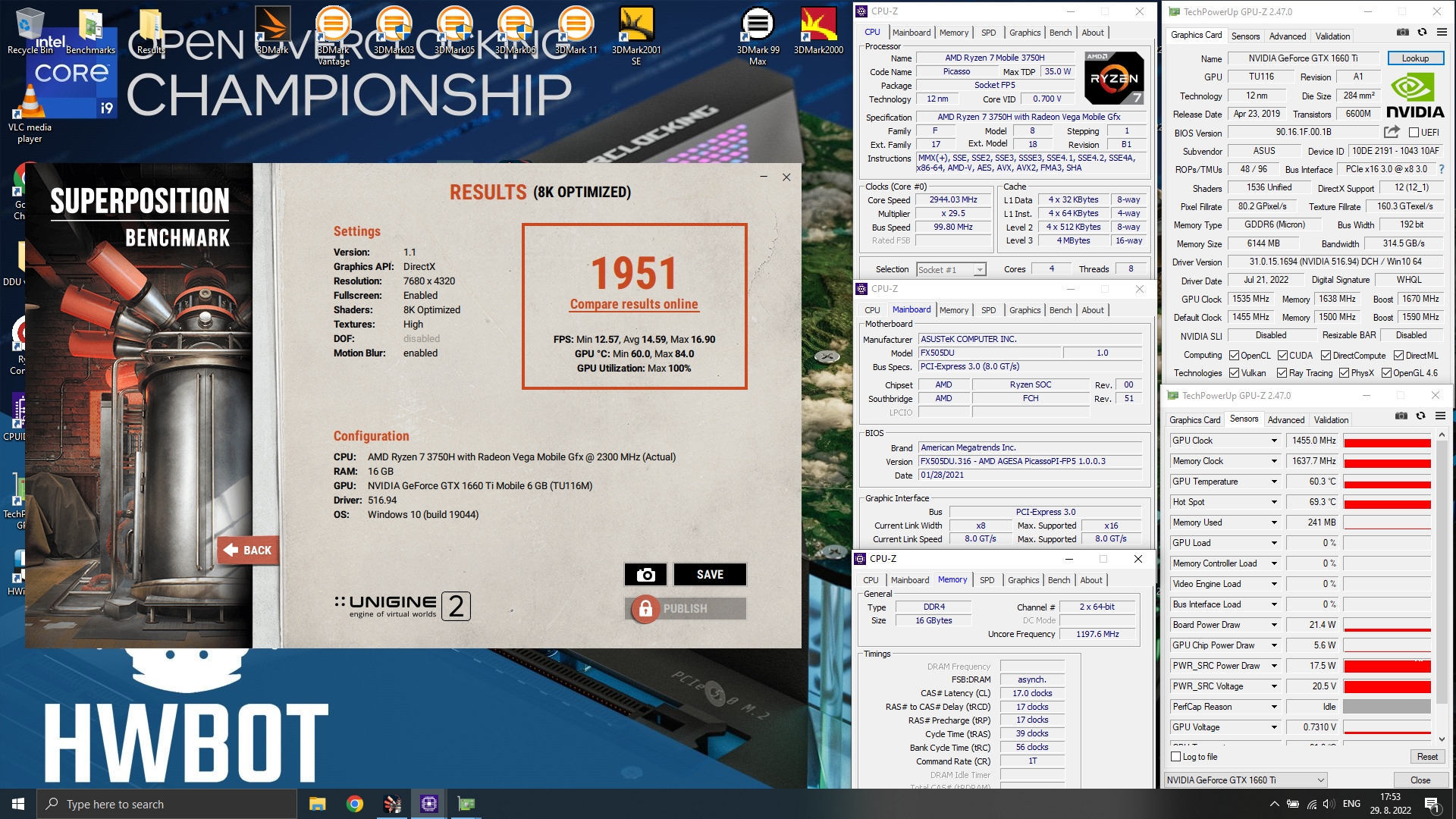Open Validation tab in the GPU-Z Sensors window

coord(1331,420)
